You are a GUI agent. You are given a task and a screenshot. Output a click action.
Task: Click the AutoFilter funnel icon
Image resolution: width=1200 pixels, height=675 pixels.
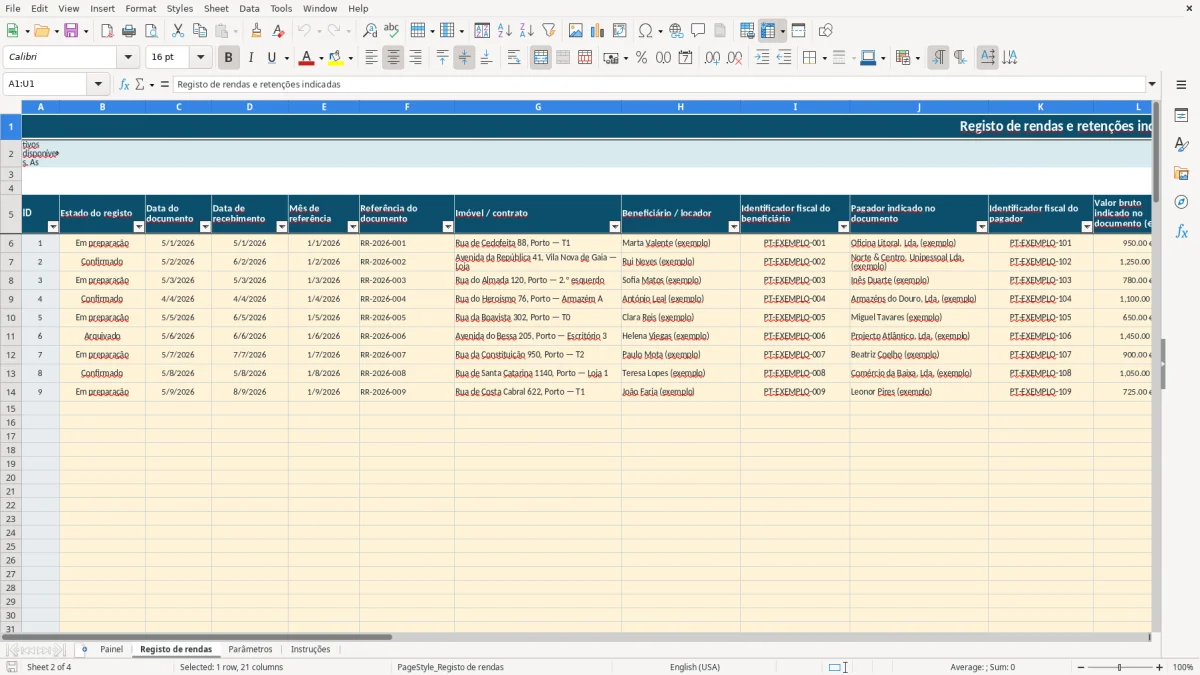(548, 31)
